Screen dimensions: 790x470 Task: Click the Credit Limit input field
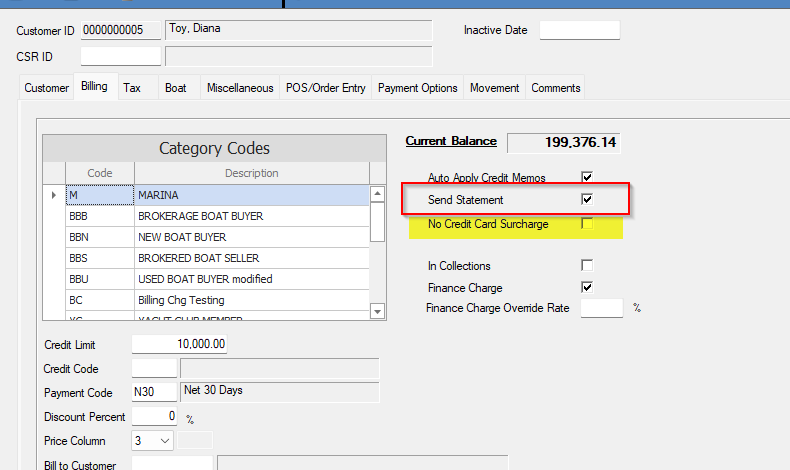pos(179,344)
